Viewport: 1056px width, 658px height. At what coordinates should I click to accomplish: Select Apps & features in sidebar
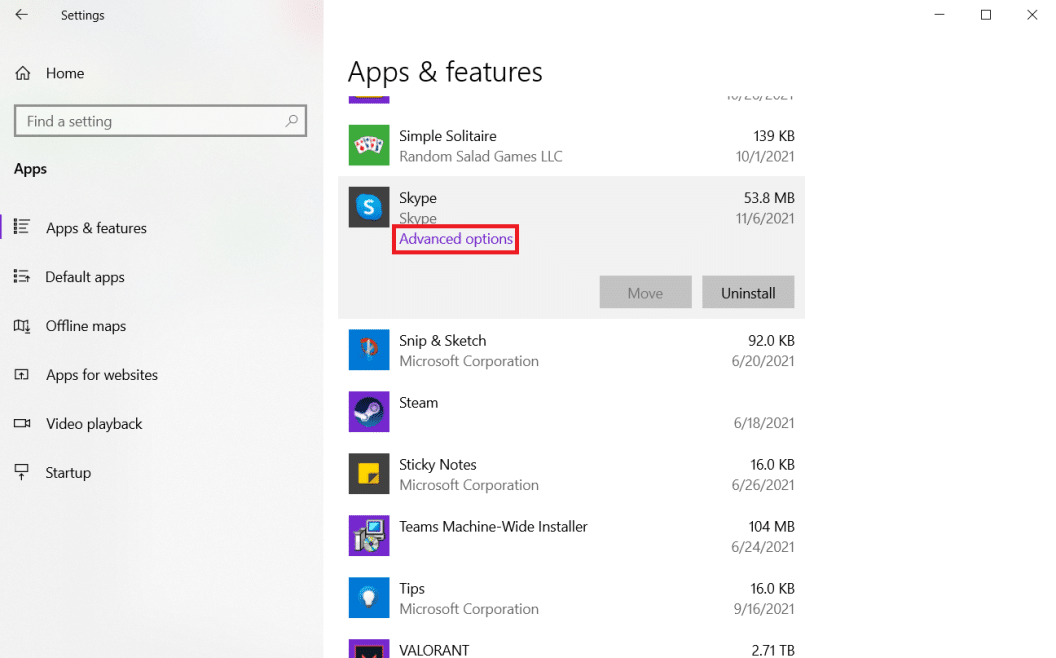pyautogui.click(x=96, y=228)
